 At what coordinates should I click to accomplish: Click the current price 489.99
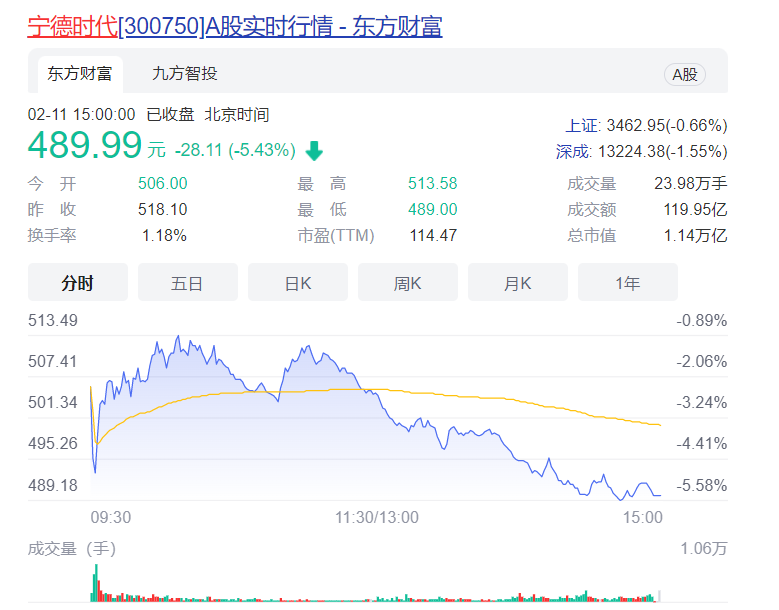(85, 147)
